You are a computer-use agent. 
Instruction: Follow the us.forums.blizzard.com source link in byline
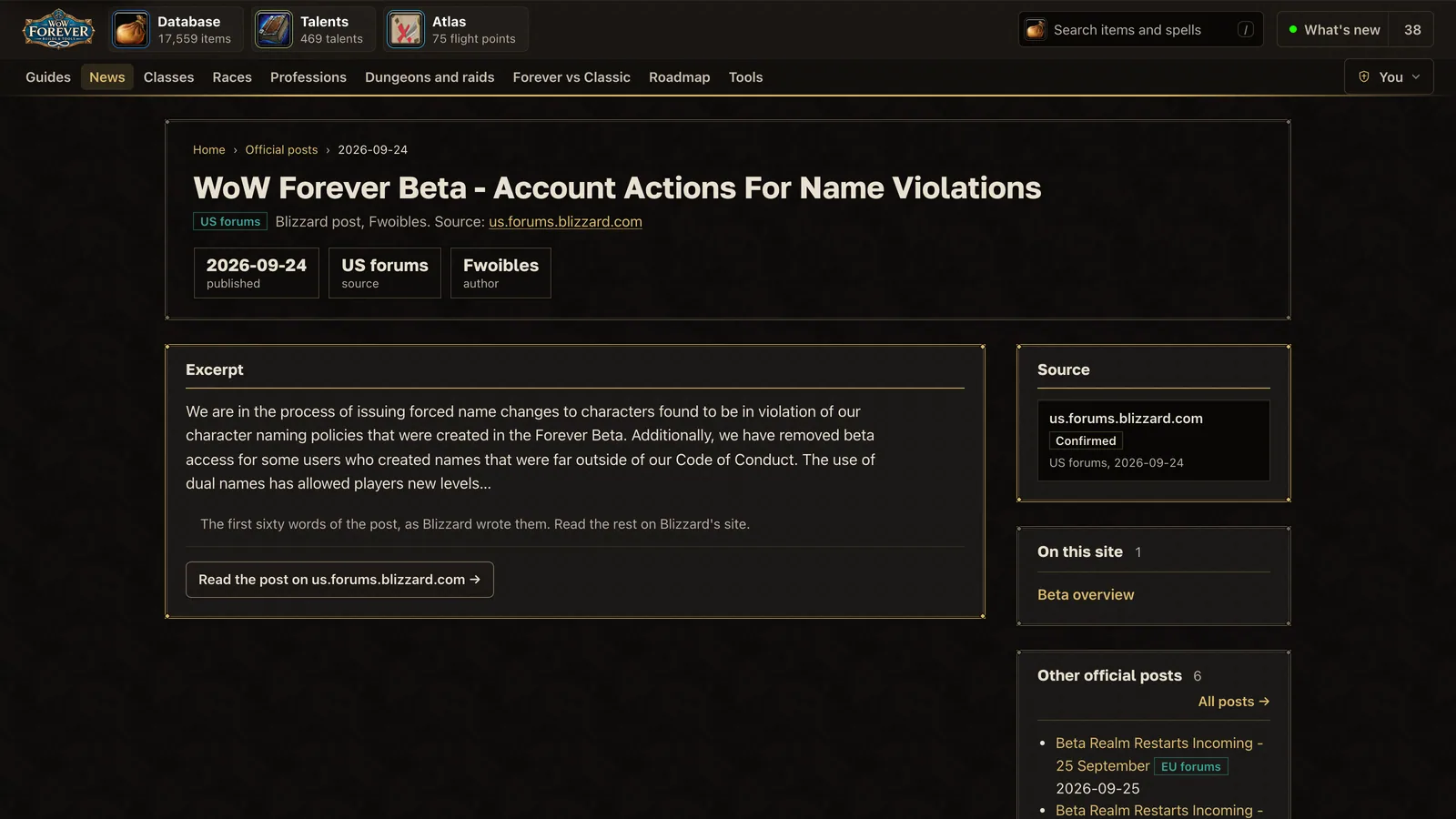[x=565, y=221]
